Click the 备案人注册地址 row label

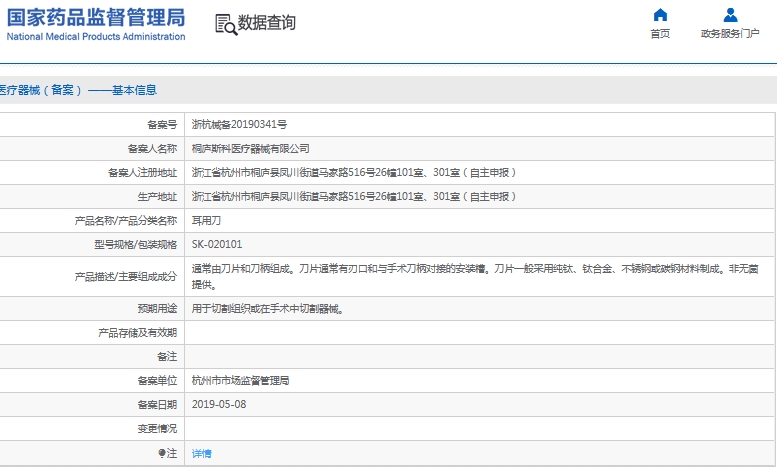pos(142,172)
